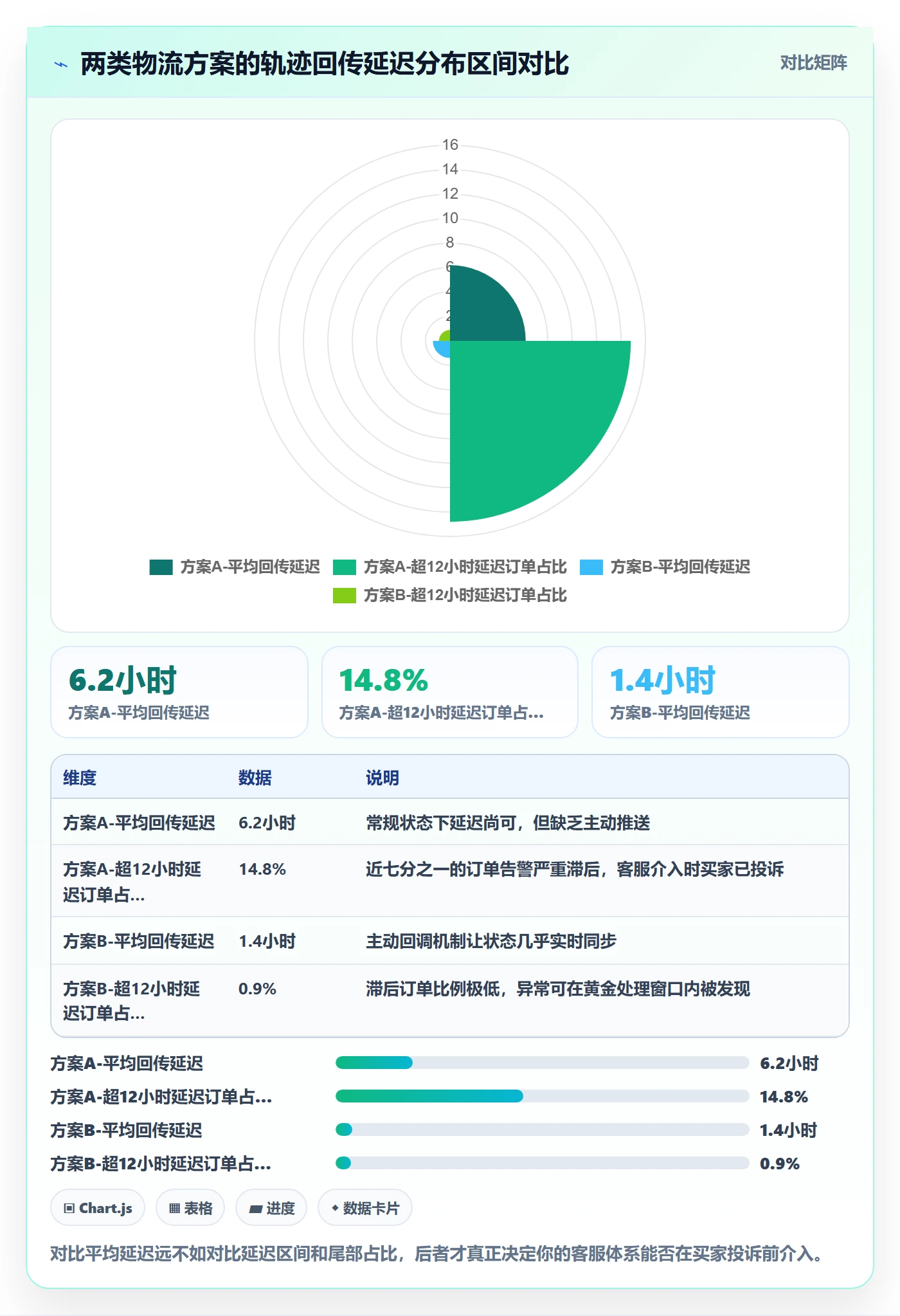Image resolution: width=900 pixels, height=1316 pixels.
Task: Toggle the 方案B-超12小时延迟订单占比 legend swatch
Action: [344, 595]
